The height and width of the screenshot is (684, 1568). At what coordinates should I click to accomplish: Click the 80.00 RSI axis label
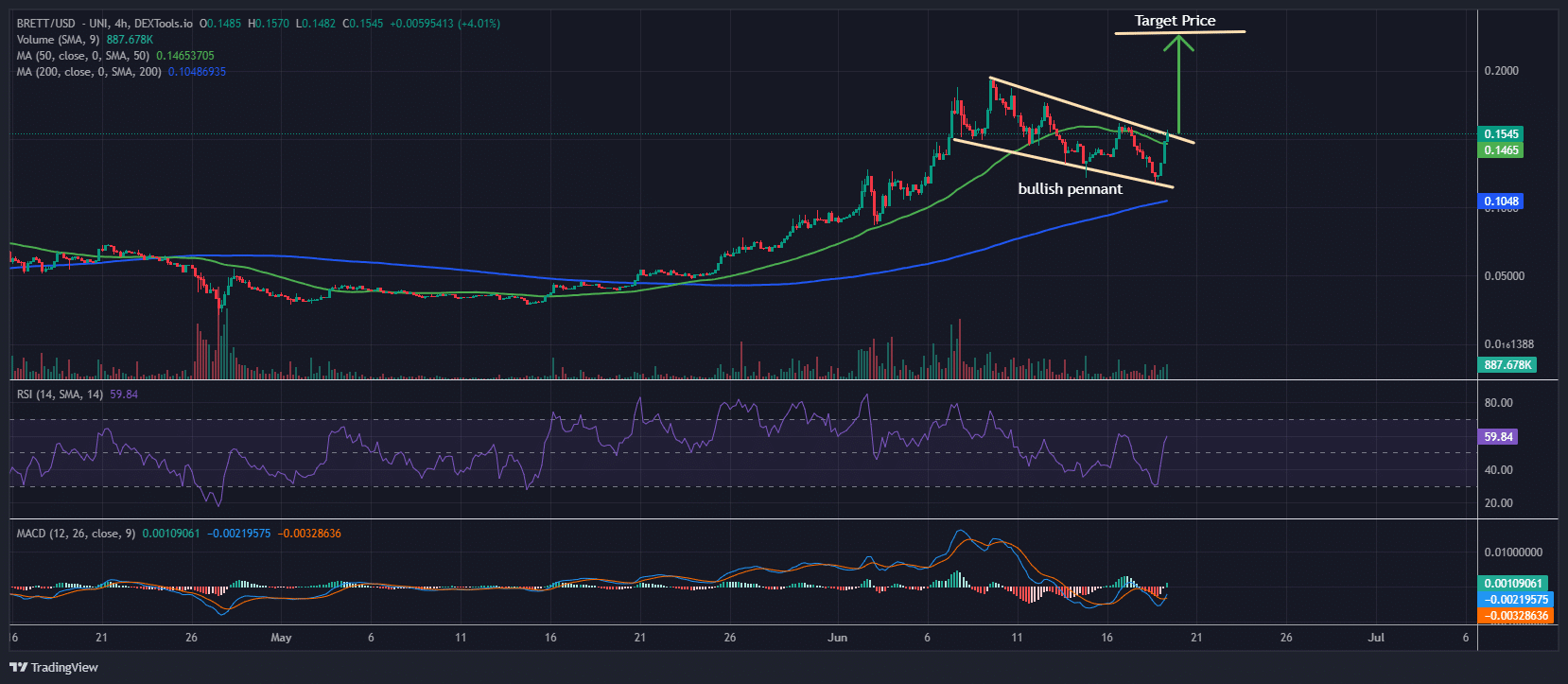click(x=1499, y=403)
